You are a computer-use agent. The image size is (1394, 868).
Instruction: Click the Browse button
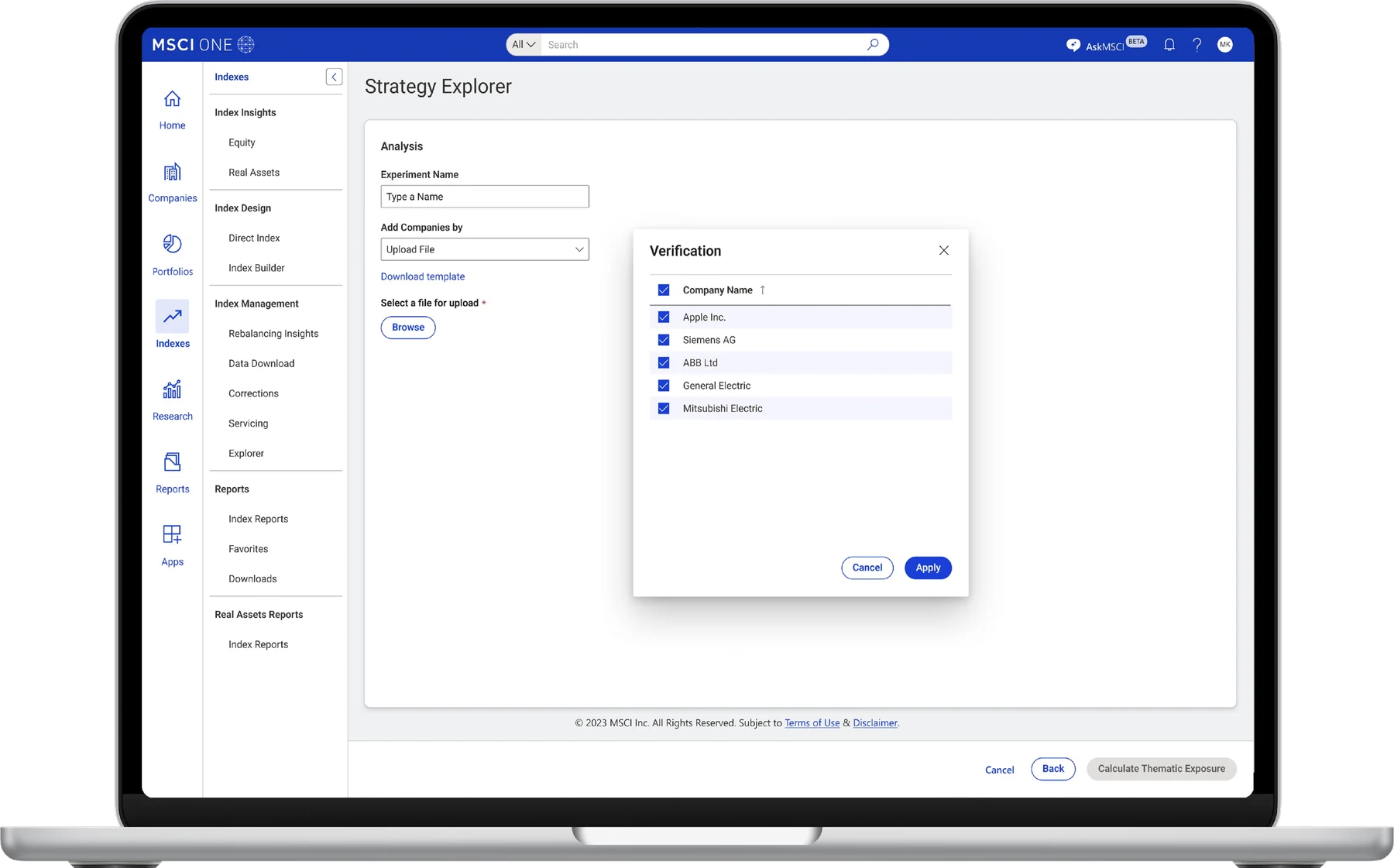[x=408, y=328]
